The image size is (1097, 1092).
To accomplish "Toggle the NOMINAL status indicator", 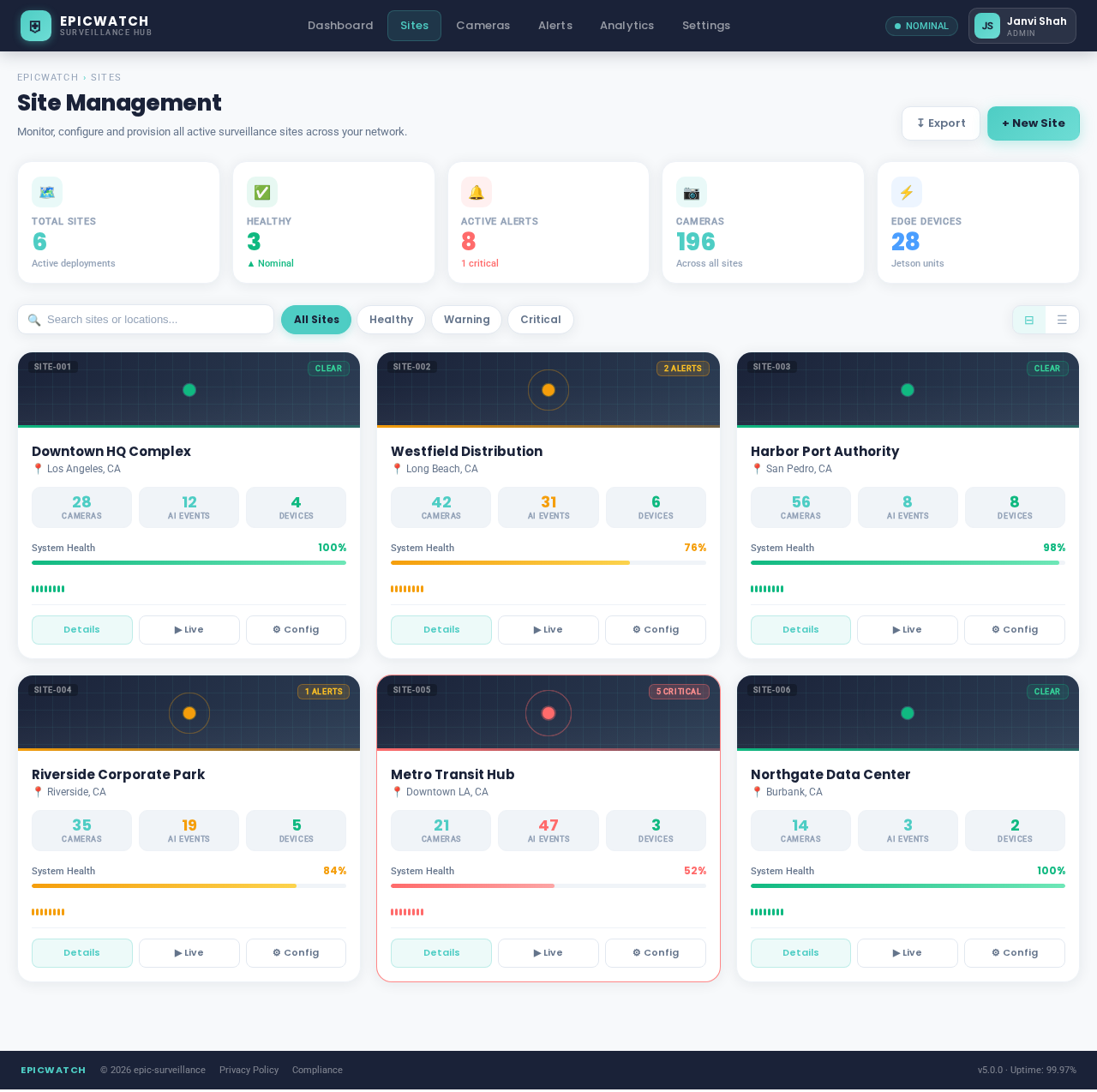I will pos(921,26).
